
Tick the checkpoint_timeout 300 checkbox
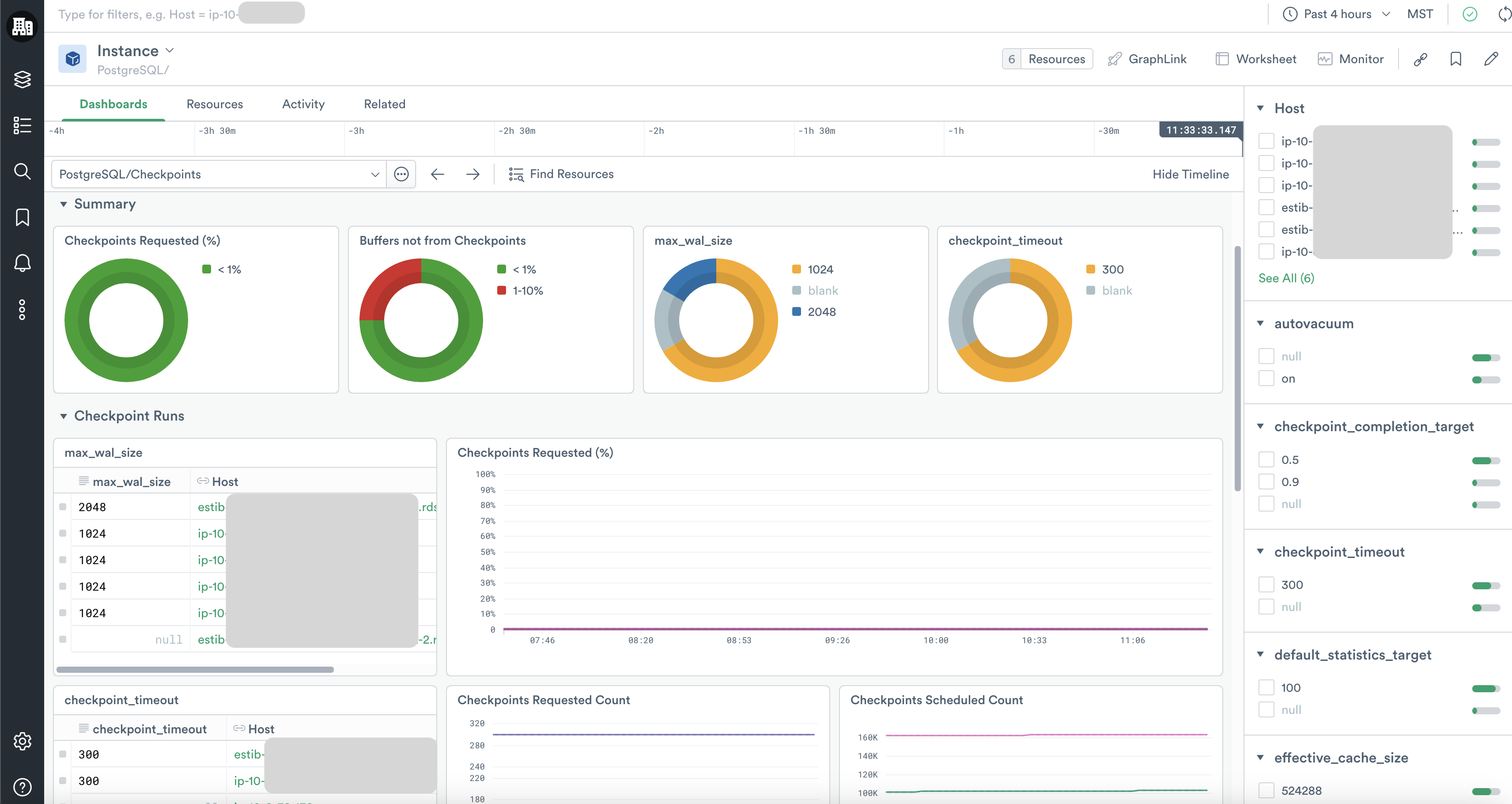pyautogui.click(x=1266, y=585)
